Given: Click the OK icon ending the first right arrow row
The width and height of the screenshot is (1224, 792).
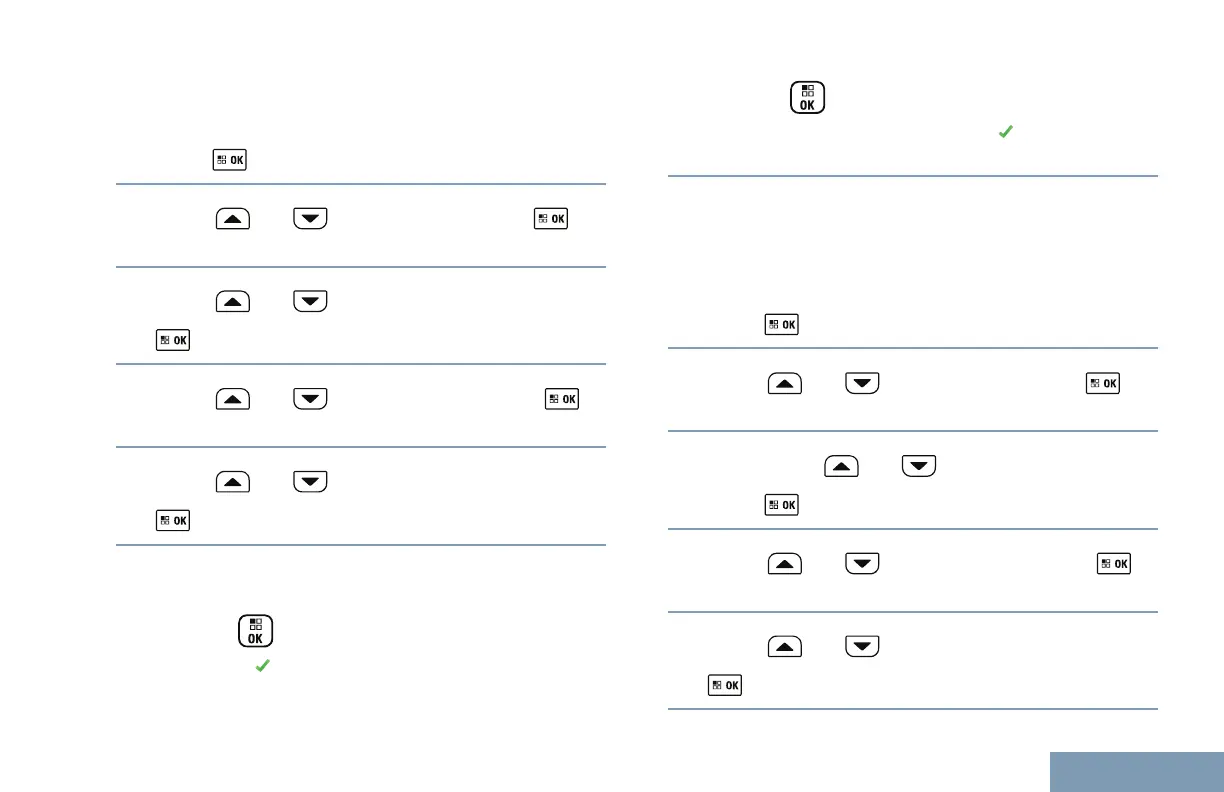Looking at the screenshot, I should tap(1104, 383).
